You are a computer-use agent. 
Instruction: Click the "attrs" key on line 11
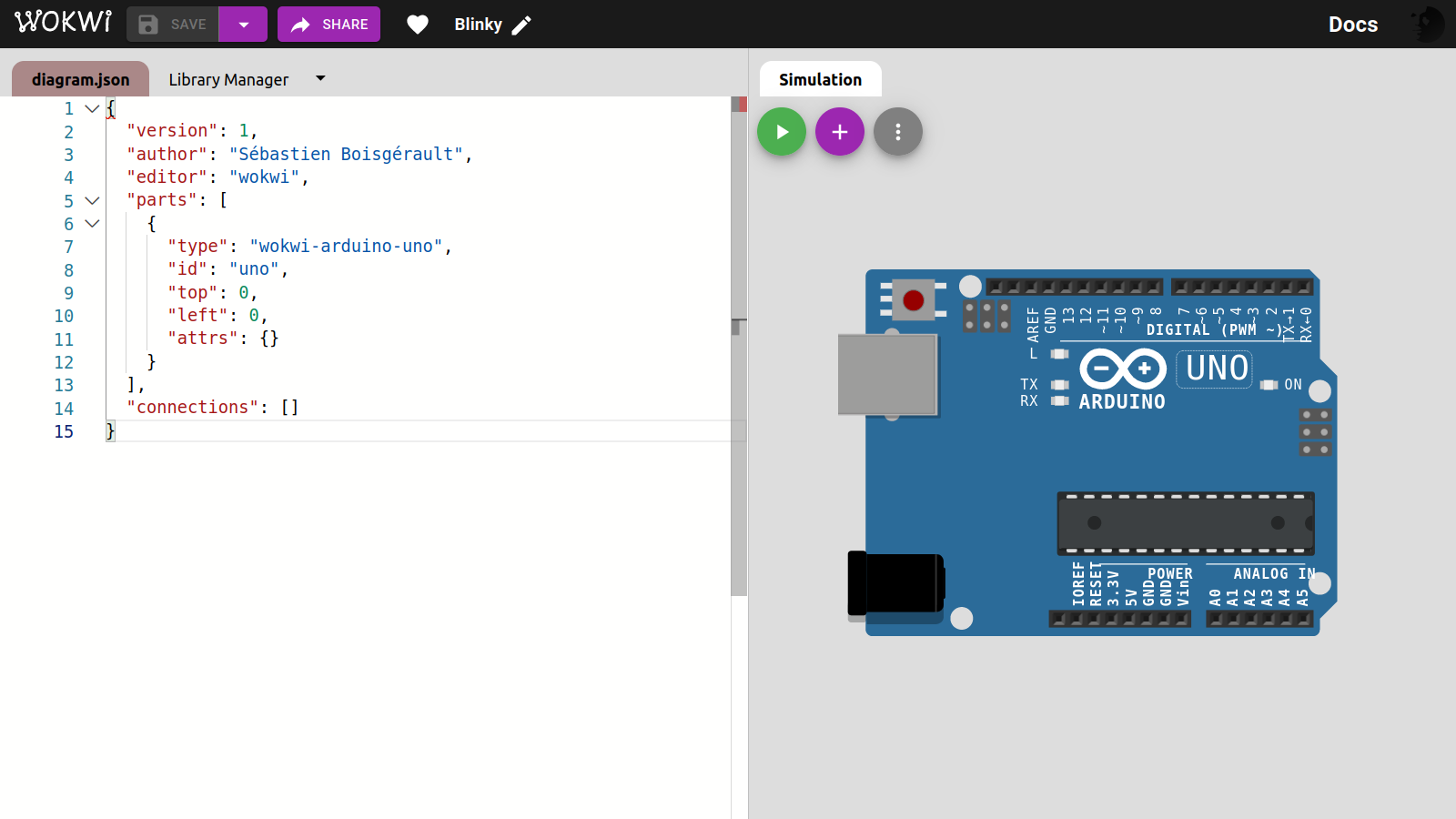(203, 338)
